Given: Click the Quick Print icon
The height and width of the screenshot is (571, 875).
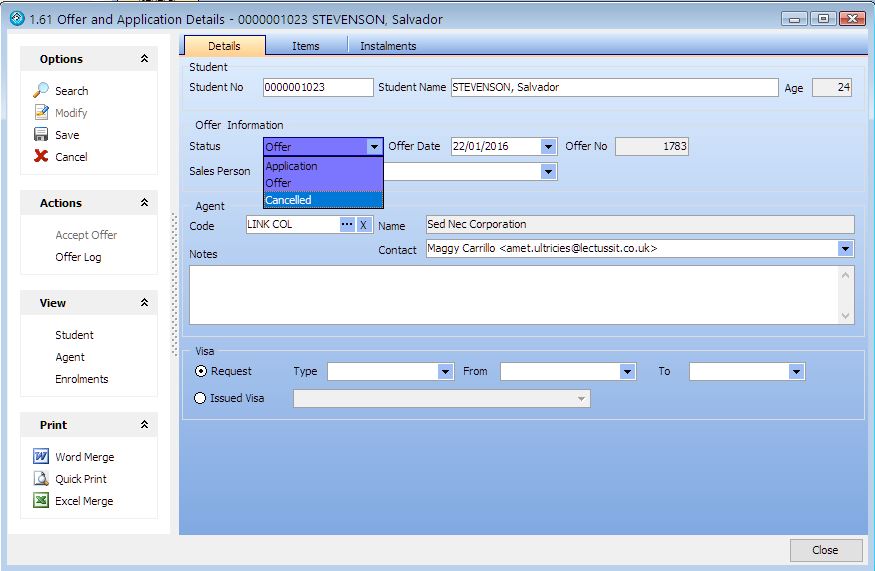Looking at the screenshot, I should click(x=41, y=479).
